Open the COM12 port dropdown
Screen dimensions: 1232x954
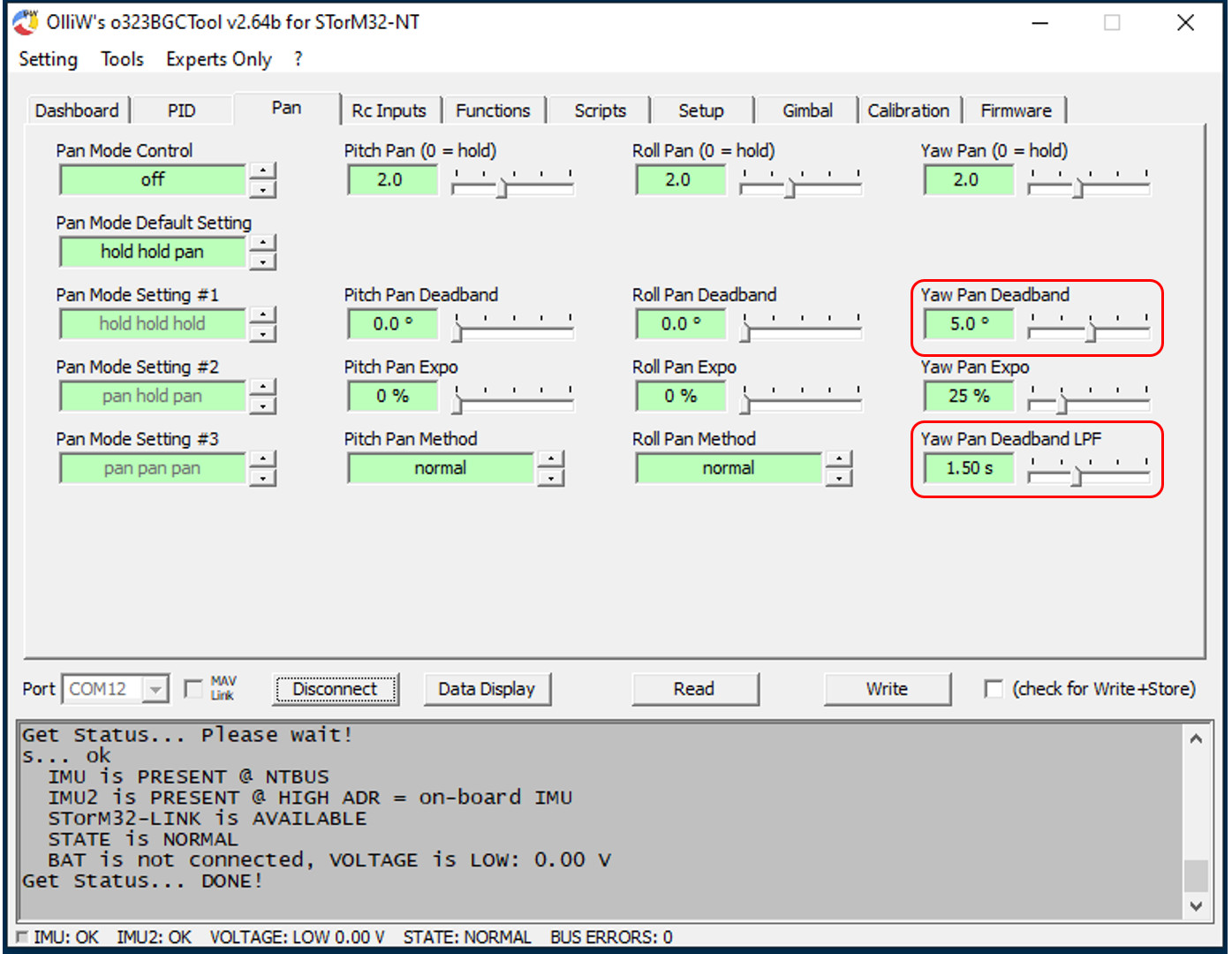click(155, 689)
